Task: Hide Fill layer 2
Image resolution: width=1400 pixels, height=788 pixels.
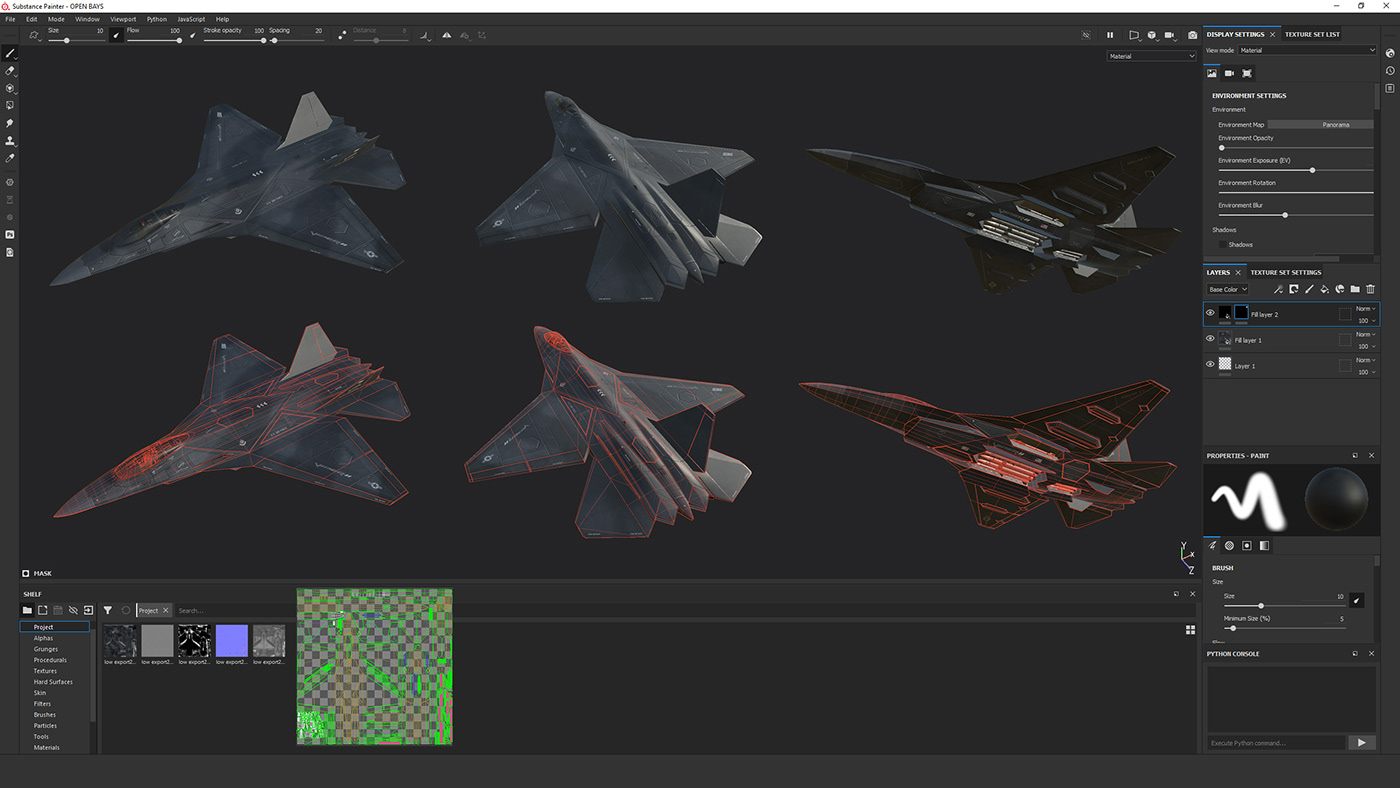Action: point(1209,312)
